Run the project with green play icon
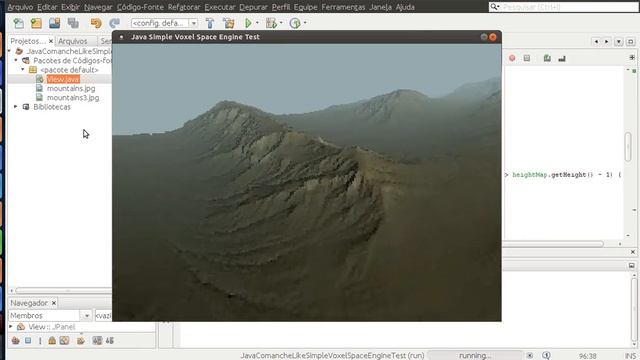This screenshot has height=360, width=640. [x=248, y=23]
